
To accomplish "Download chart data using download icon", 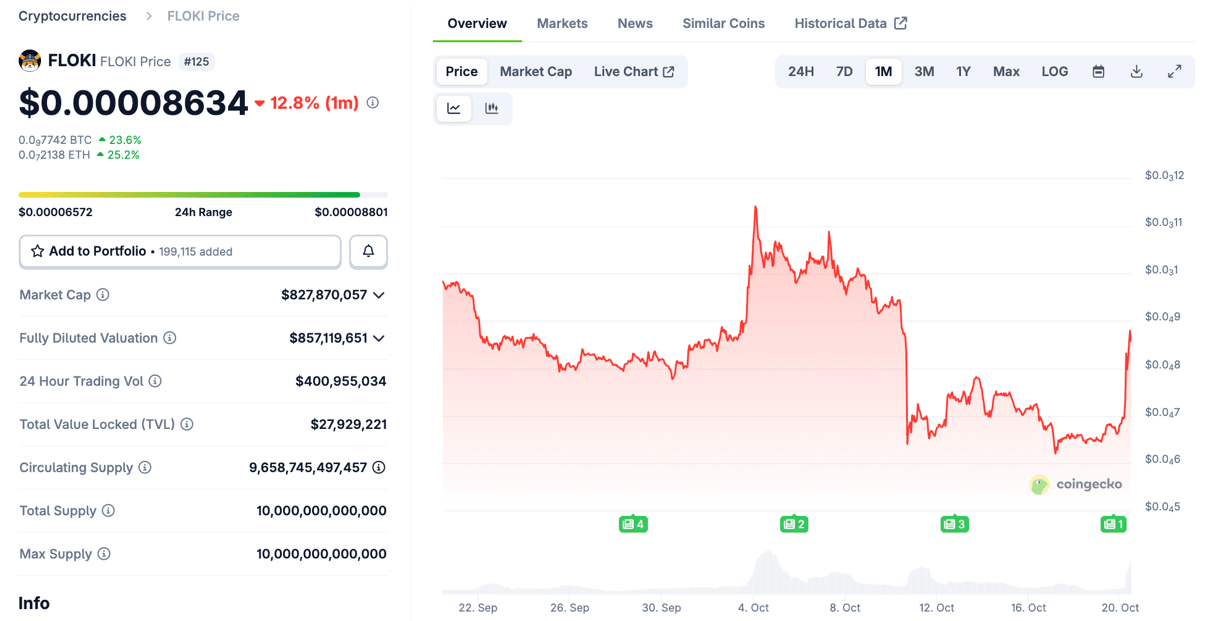I will coord(1136,72).
